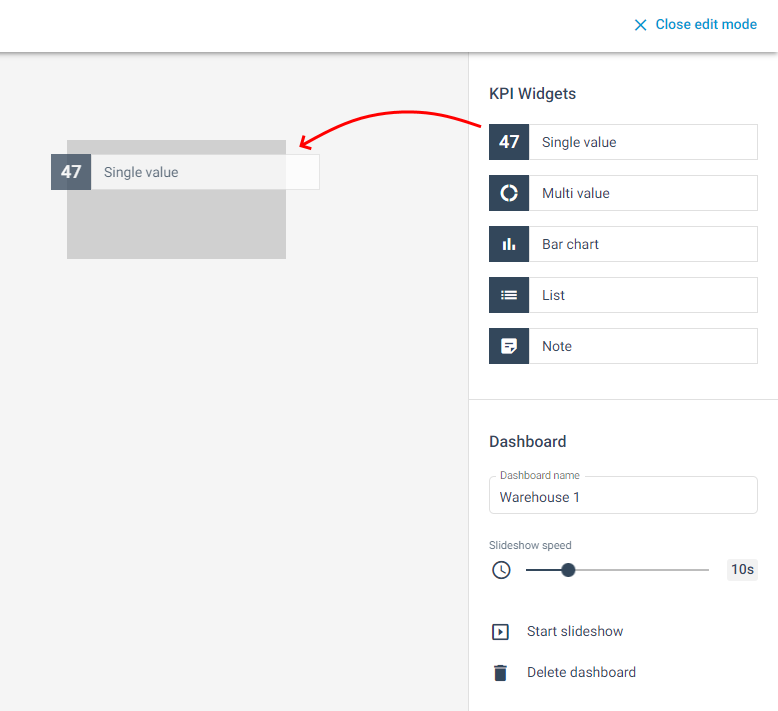Click the slideshow speed slider handle
Screen dimensions: 778x711
click(x=568, y=570)
